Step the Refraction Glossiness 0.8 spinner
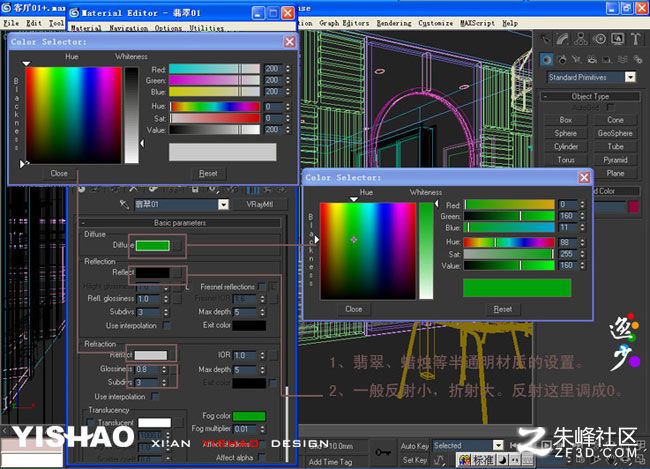This screenshot has width=650, height=469. click(x=164, y=369)
